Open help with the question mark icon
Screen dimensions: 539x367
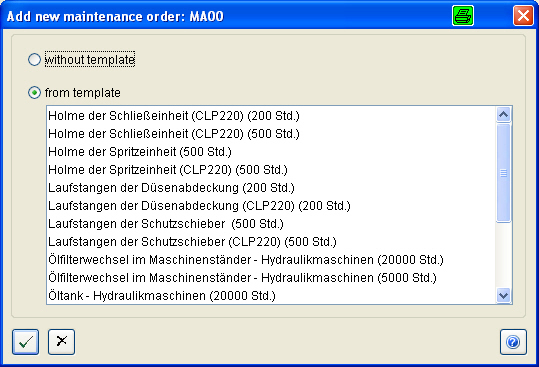pyautogui.click(x=513, y=342)
